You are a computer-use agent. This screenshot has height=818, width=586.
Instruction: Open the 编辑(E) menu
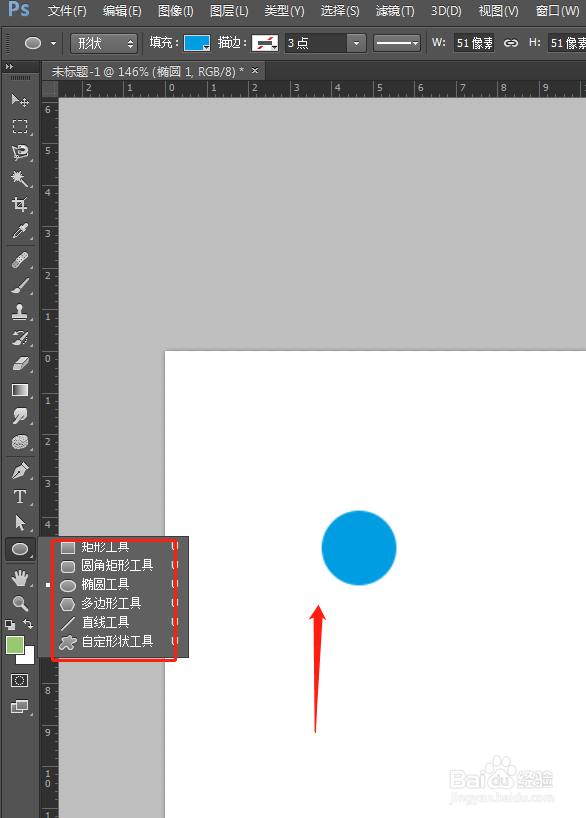coord(122,11)
